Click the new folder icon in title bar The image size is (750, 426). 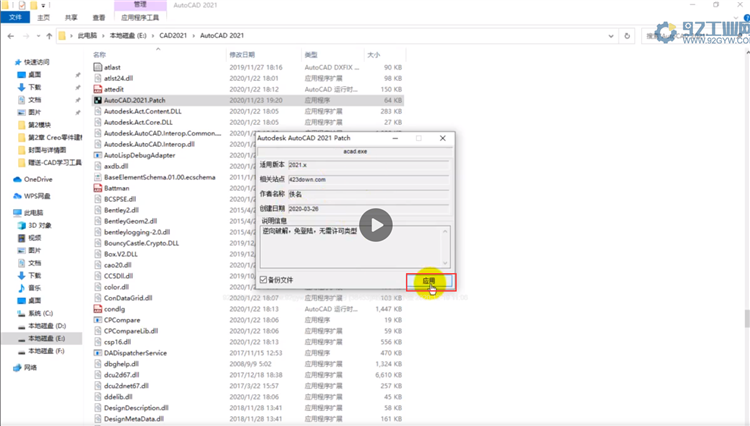click(34, 5)
